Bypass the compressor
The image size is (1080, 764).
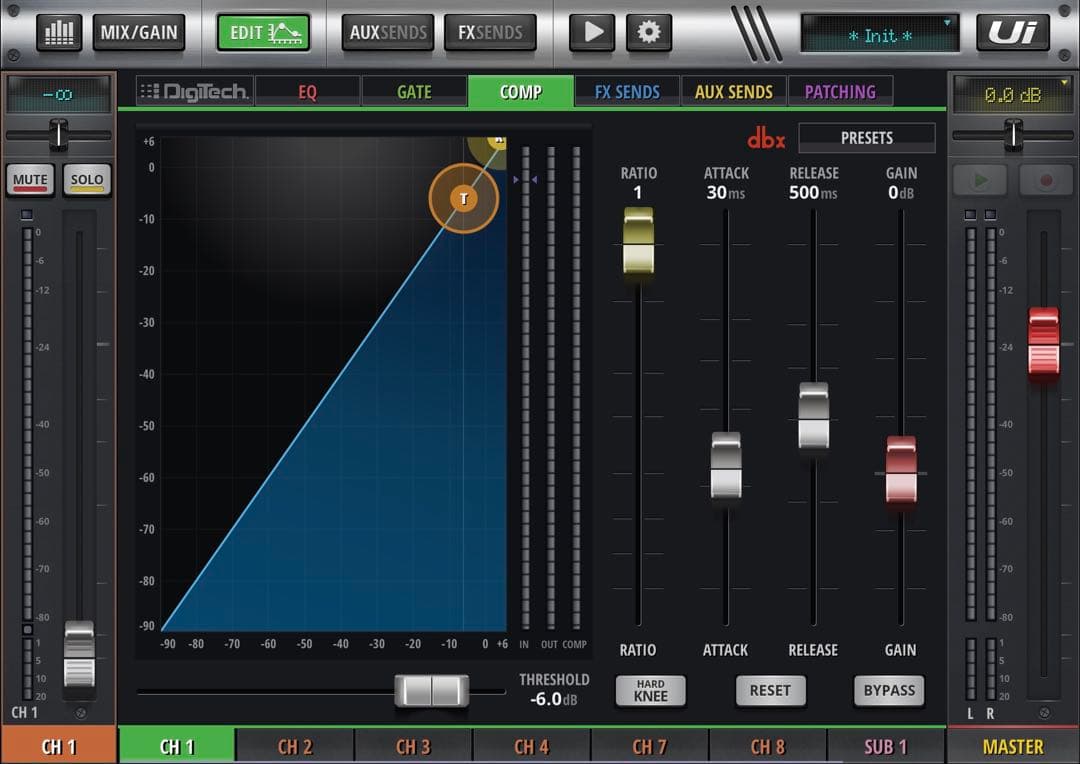889,690
